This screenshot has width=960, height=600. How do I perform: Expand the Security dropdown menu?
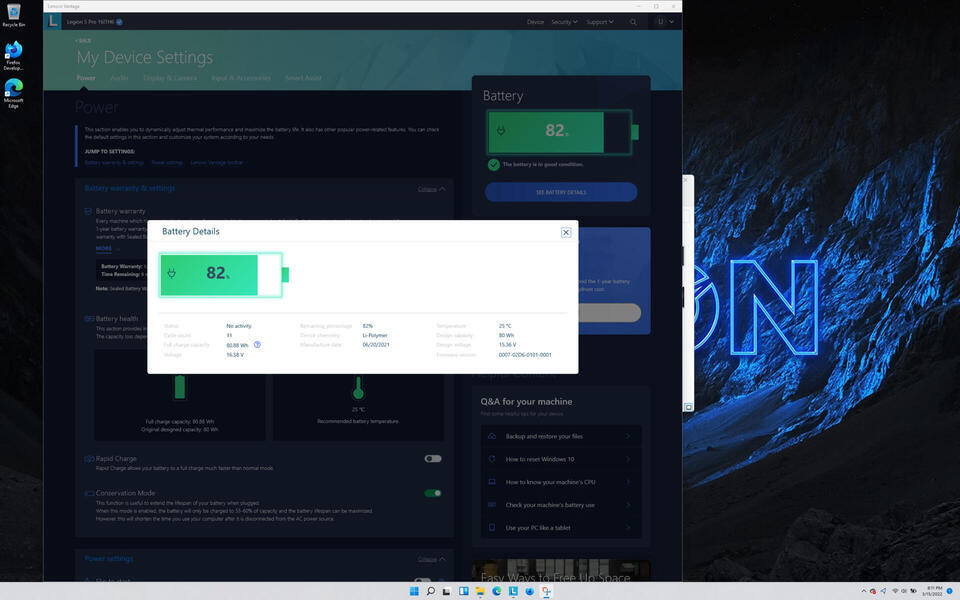coord(564,22)
